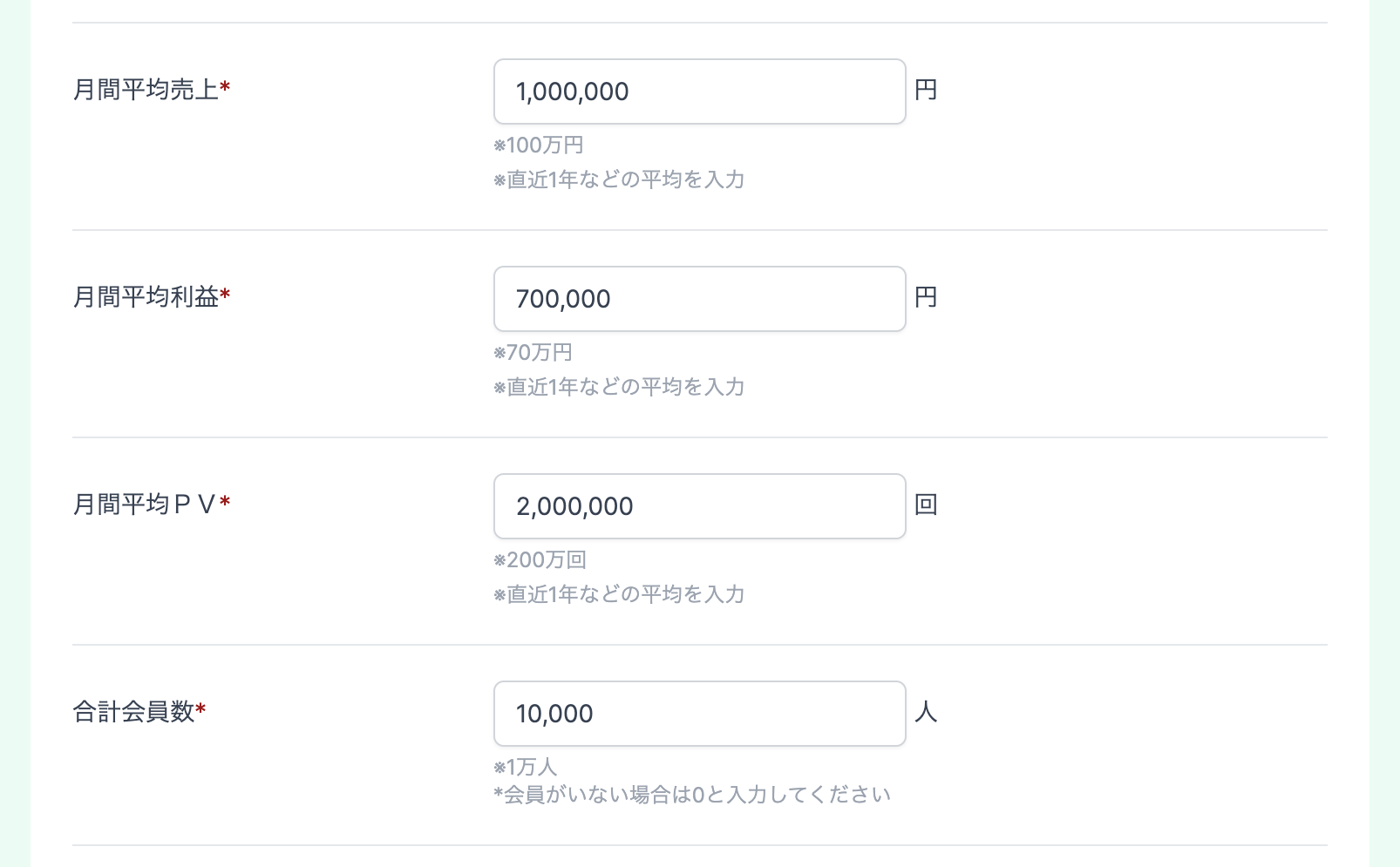The image size is (1400, 867).
Task: Click 直近1年などの平均を入力 note under 月間平均利益
Action: (x=619, y=387)
